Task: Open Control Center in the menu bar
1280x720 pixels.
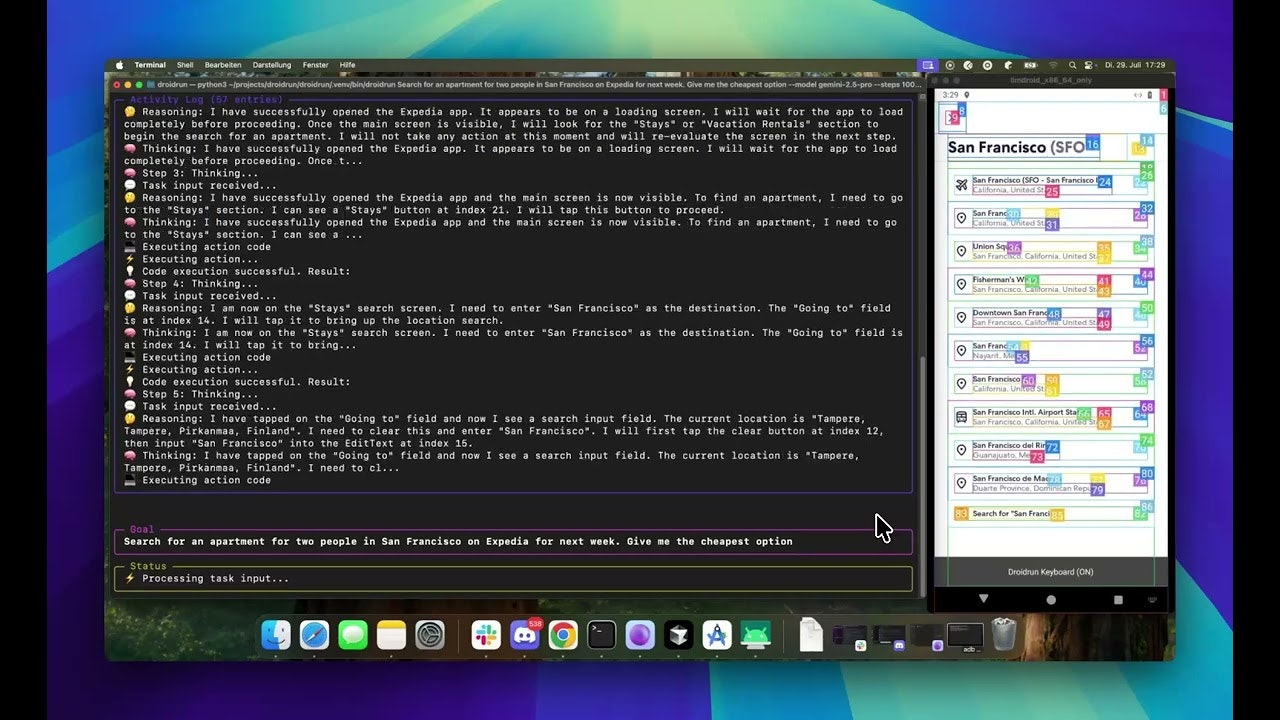Action: 1090,65
